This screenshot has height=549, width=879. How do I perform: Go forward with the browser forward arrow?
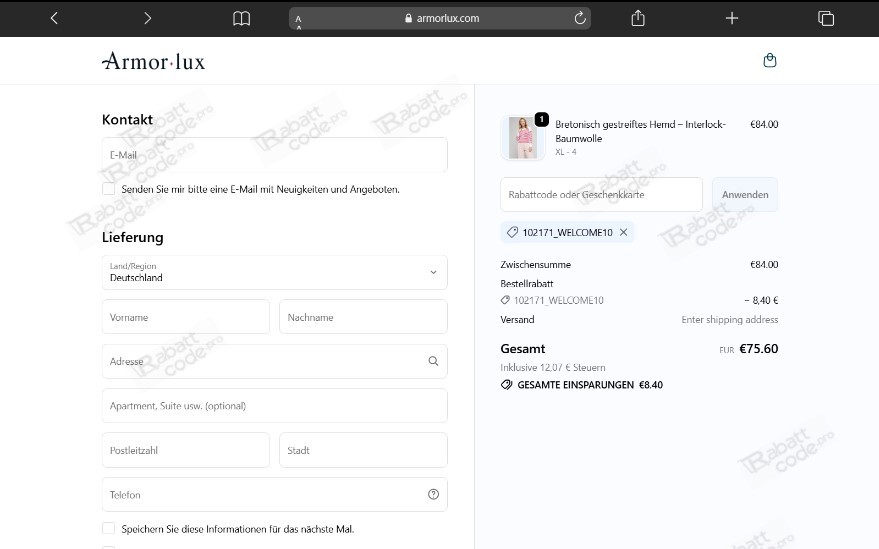point(147,19)
